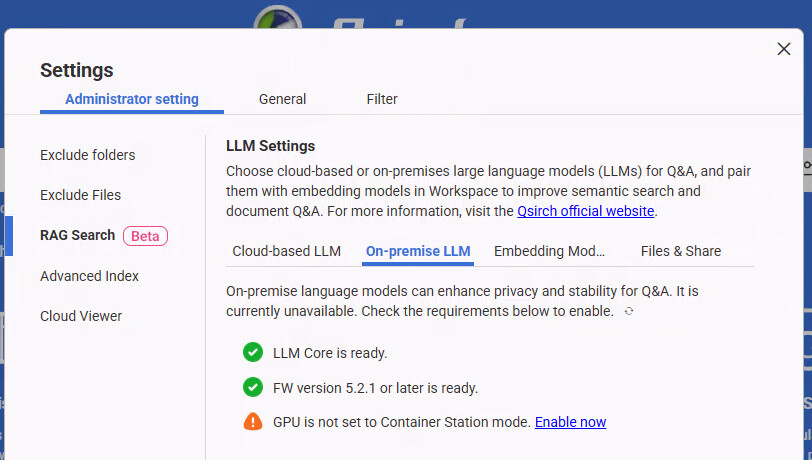The width and height of the screenshot is (812, 460).
Task: Go to Cloud Viewer settings
Action: [x=81, y=316]
